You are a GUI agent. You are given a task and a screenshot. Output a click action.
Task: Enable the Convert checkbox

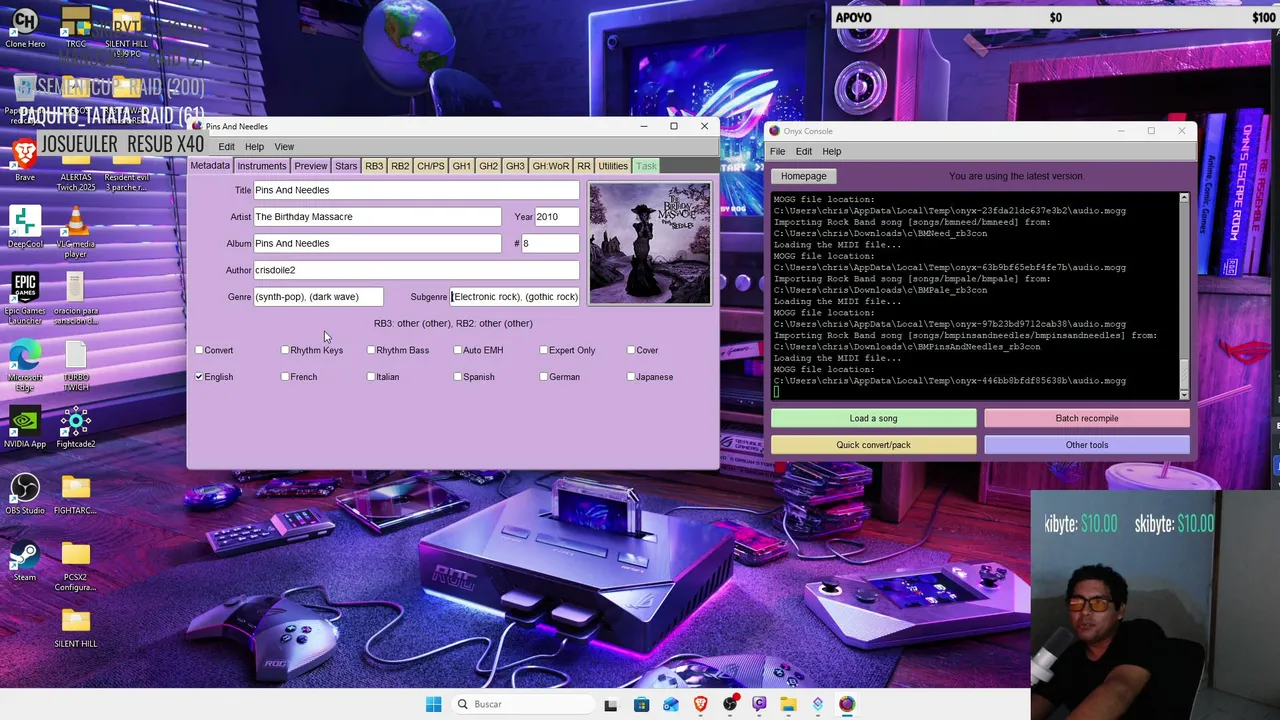click(199, 350)
